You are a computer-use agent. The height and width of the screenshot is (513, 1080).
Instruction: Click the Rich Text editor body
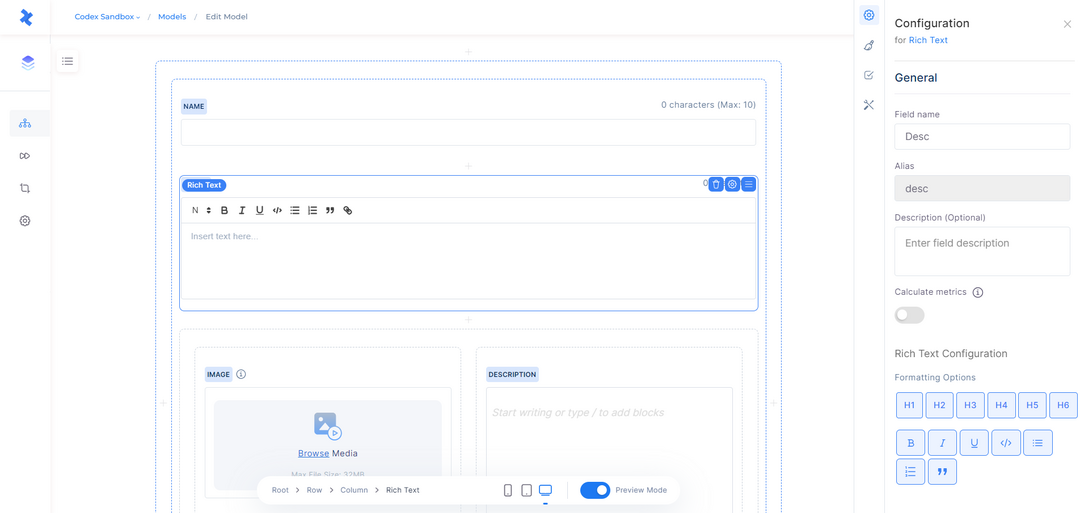468,261
